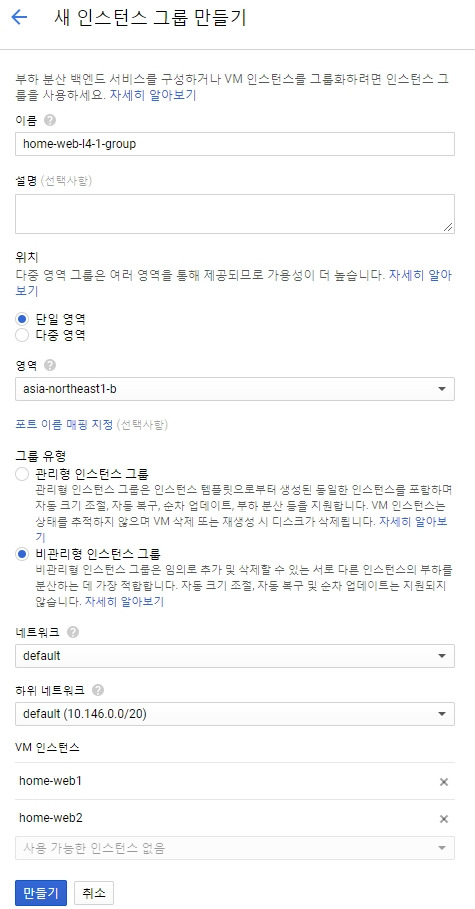Open the asia-northeast1-b zone dropdown
The width and height of the screenshot is (475, 909).
tap(235, 388)
